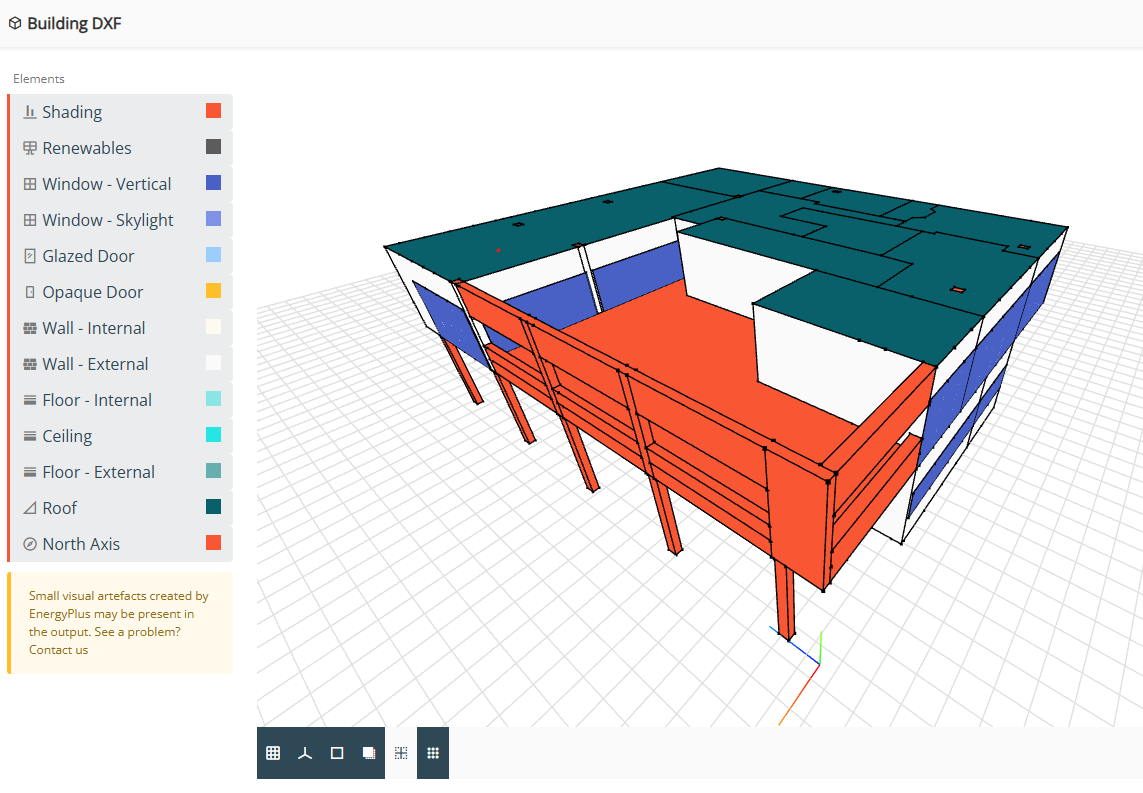Click the shadowed square toolbar icon

point(369,753)
